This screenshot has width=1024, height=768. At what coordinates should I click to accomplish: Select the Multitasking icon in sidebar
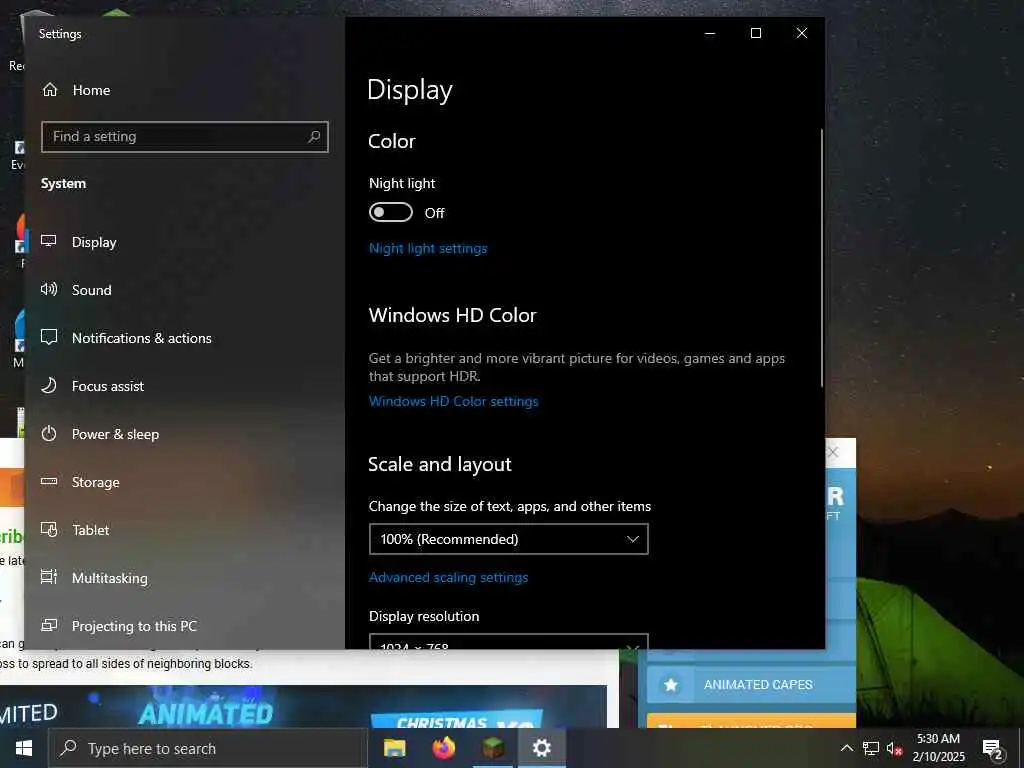pos(49,577)
